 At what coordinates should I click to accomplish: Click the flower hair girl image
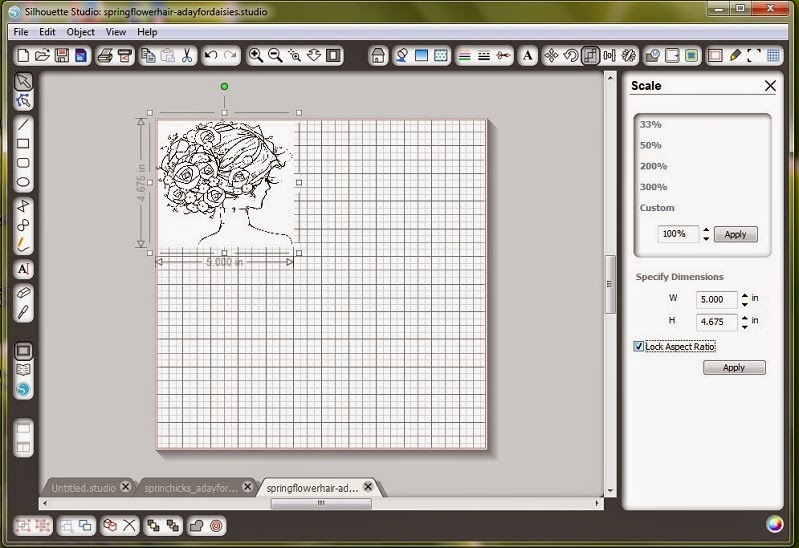(x=225, y=182)
